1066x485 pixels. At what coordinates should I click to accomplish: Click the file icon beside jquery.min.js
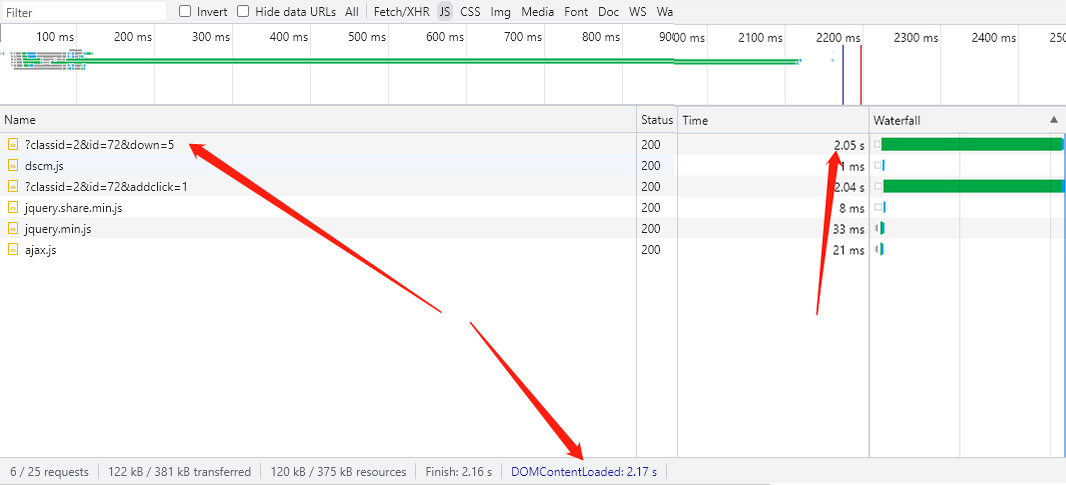click(x=13, y=229)
